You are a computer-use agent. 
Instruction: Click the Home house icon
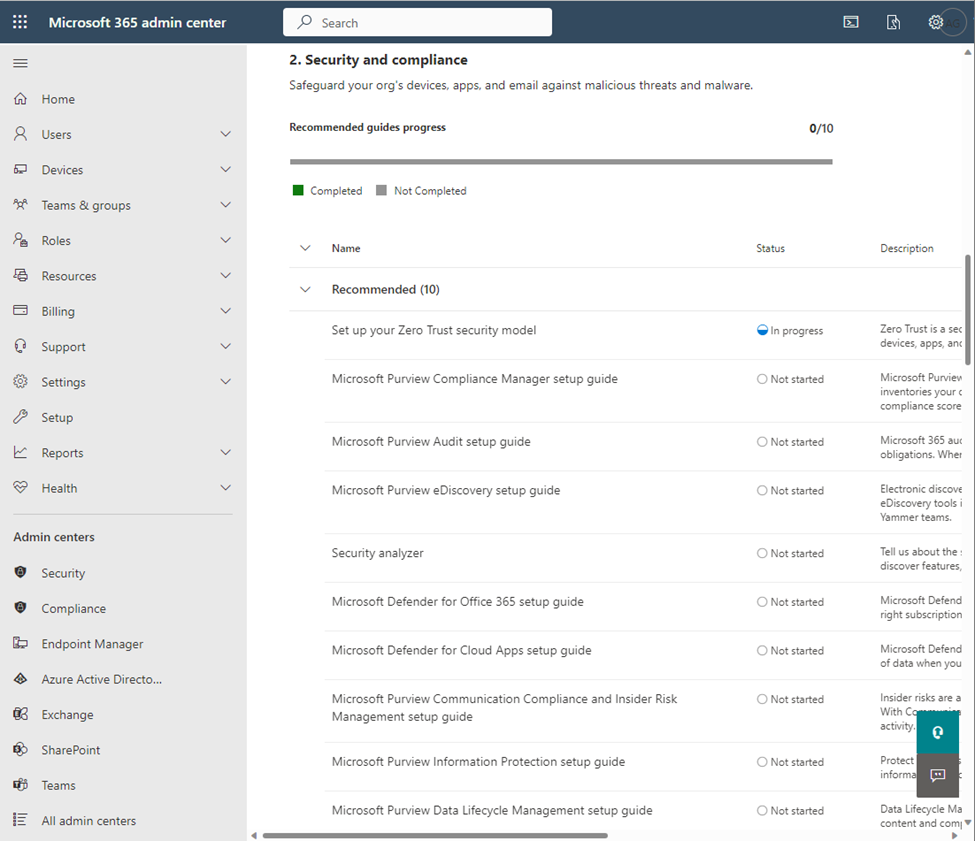pos(21,99)
